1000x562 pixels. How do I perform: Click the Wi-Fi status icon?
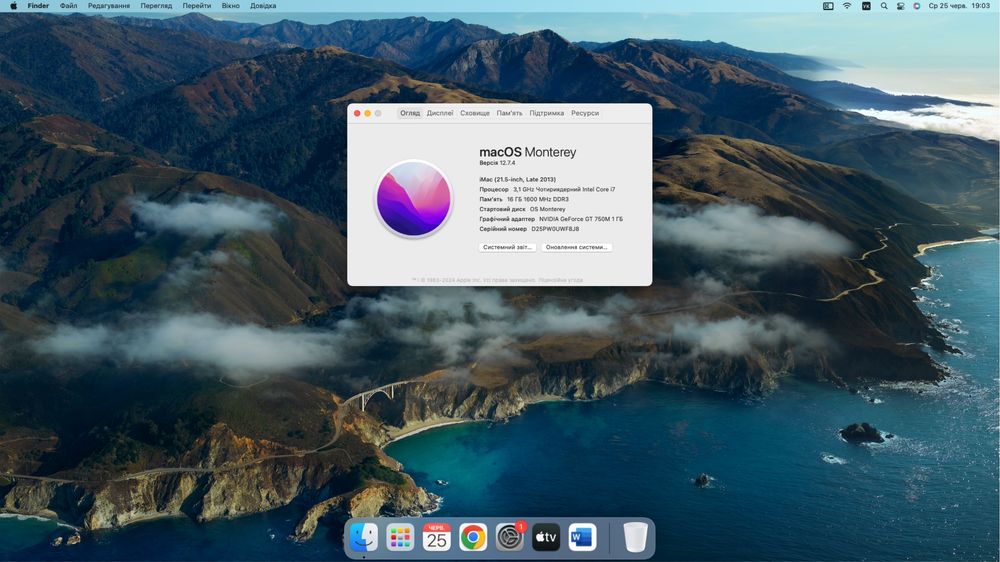coord(847,6)
